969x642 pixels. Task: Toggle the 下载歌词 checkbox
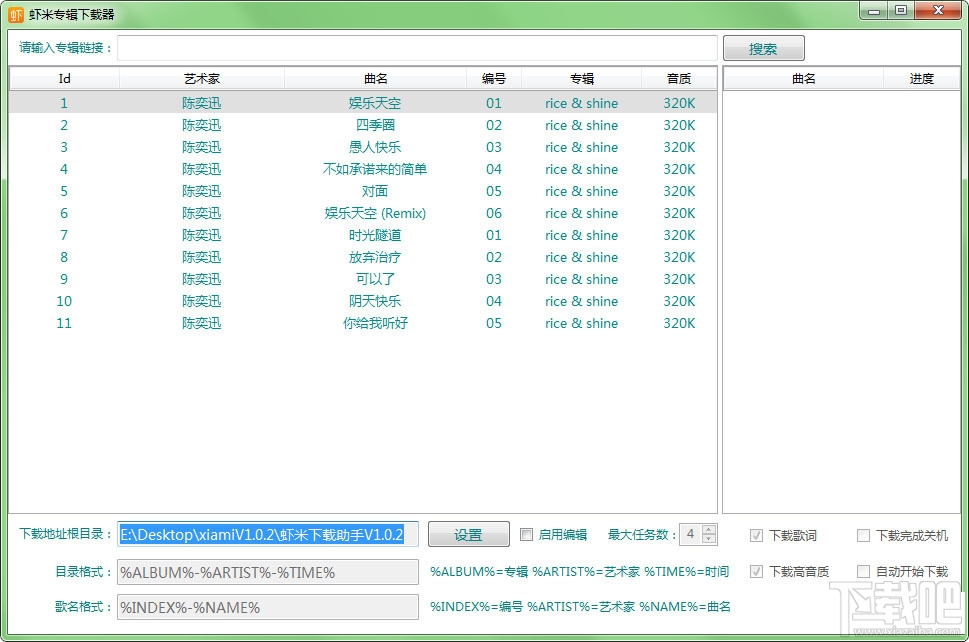[x=756, y=535]
